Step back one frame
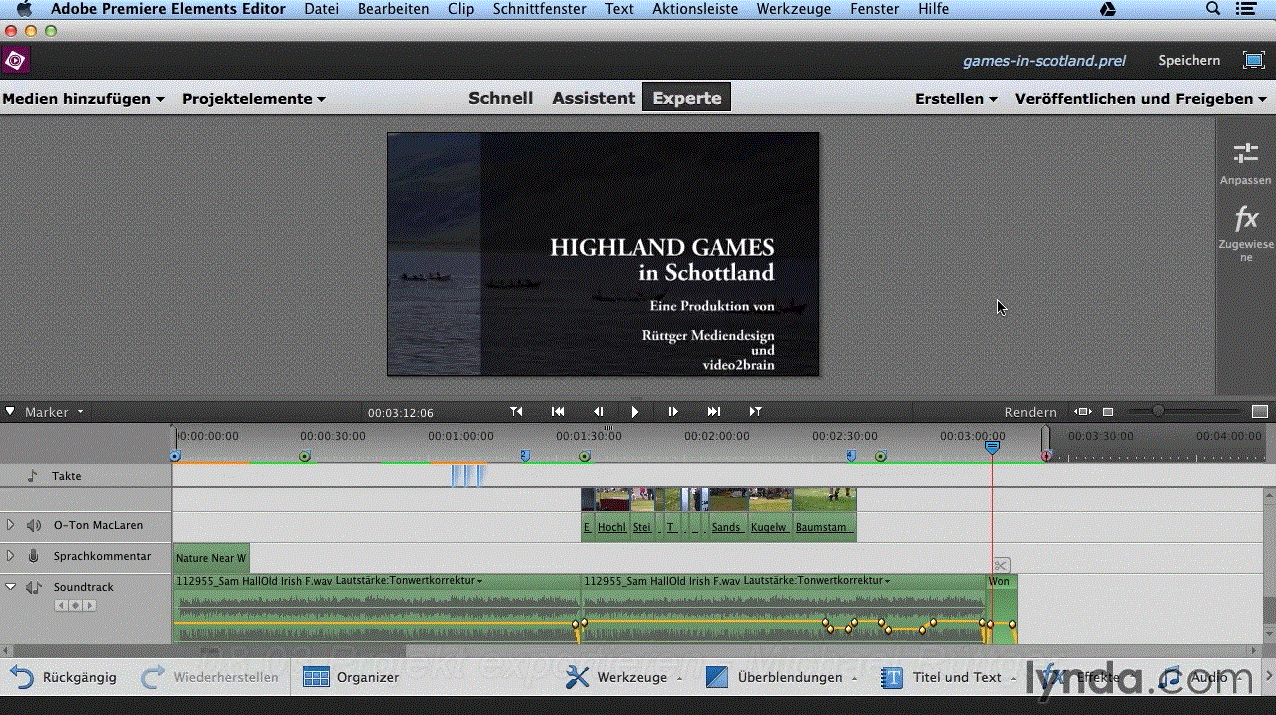This screenshot has width=1276, height=715. pyautogui.click(x=598, y=411)
